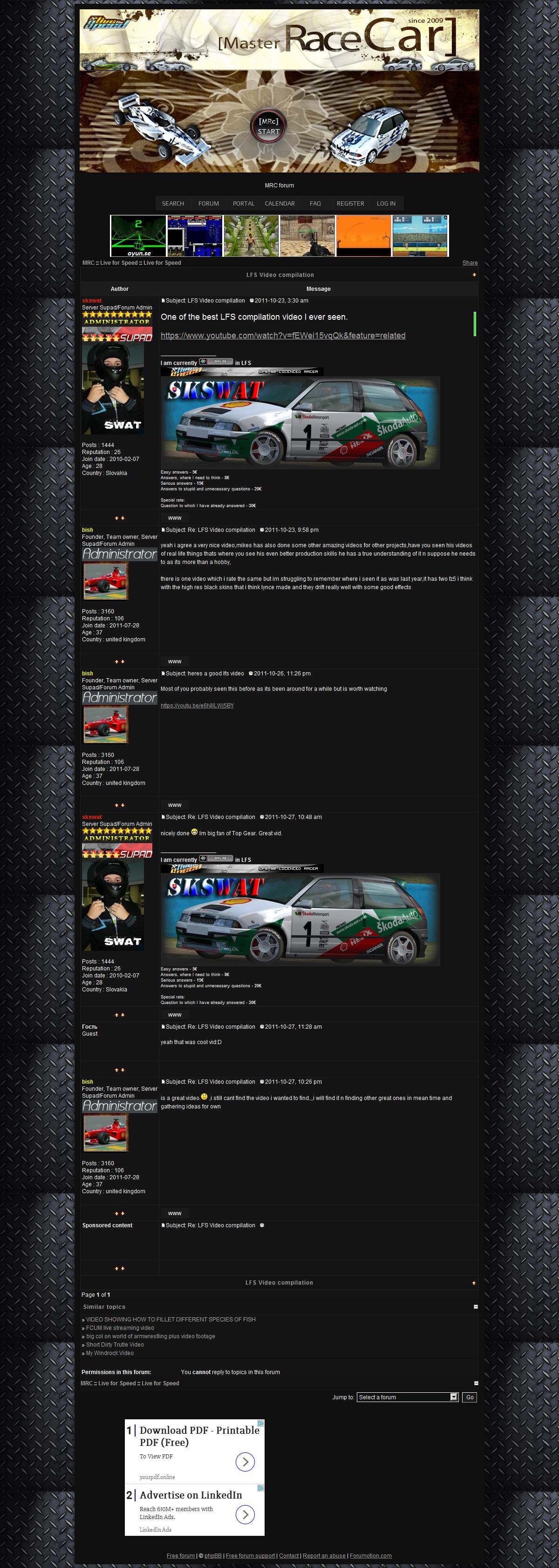
Task: Click MRC in the top breadcrumb
Action: coord(88,263)
